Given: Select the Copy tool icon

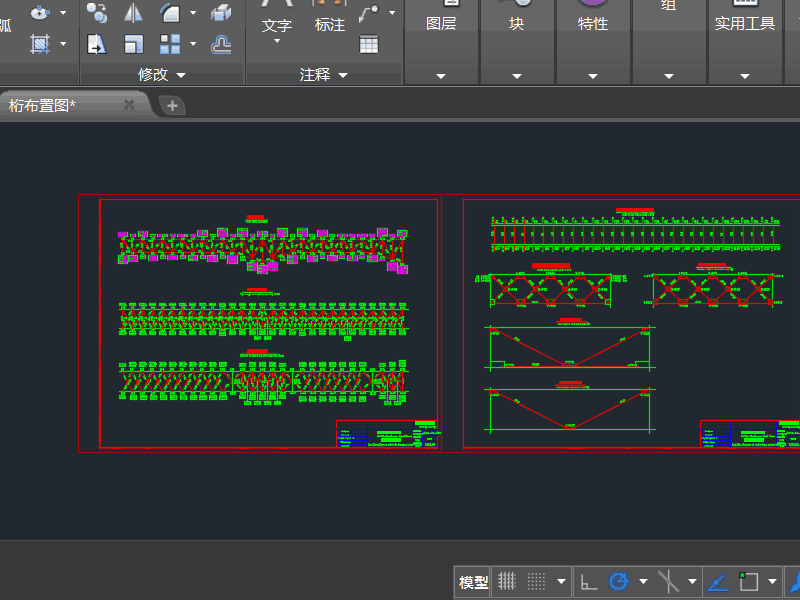Looking at the screenshot, I should [96, 13].
